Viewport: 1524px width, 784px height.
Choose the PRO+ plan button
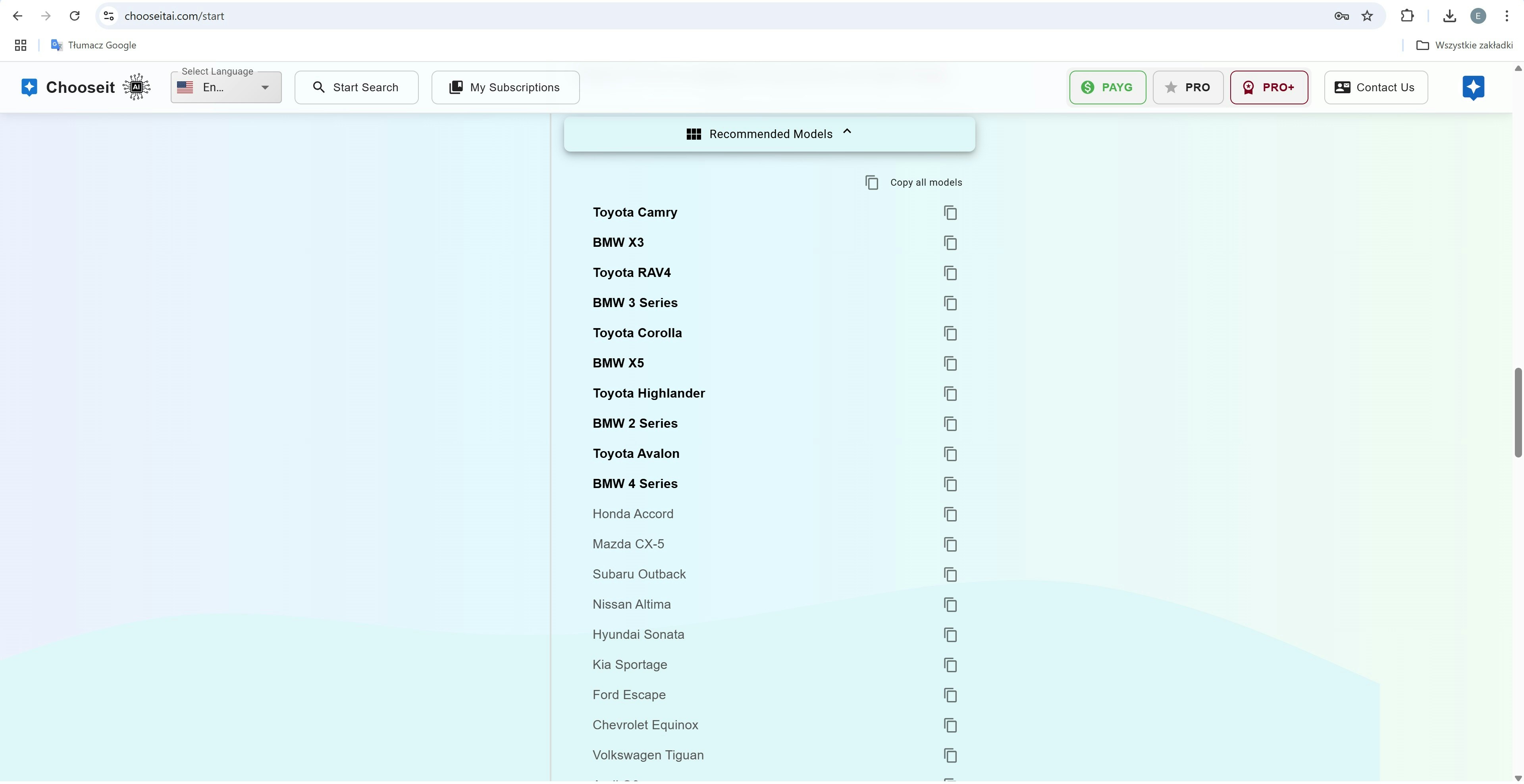click(x=1268, y=88)
